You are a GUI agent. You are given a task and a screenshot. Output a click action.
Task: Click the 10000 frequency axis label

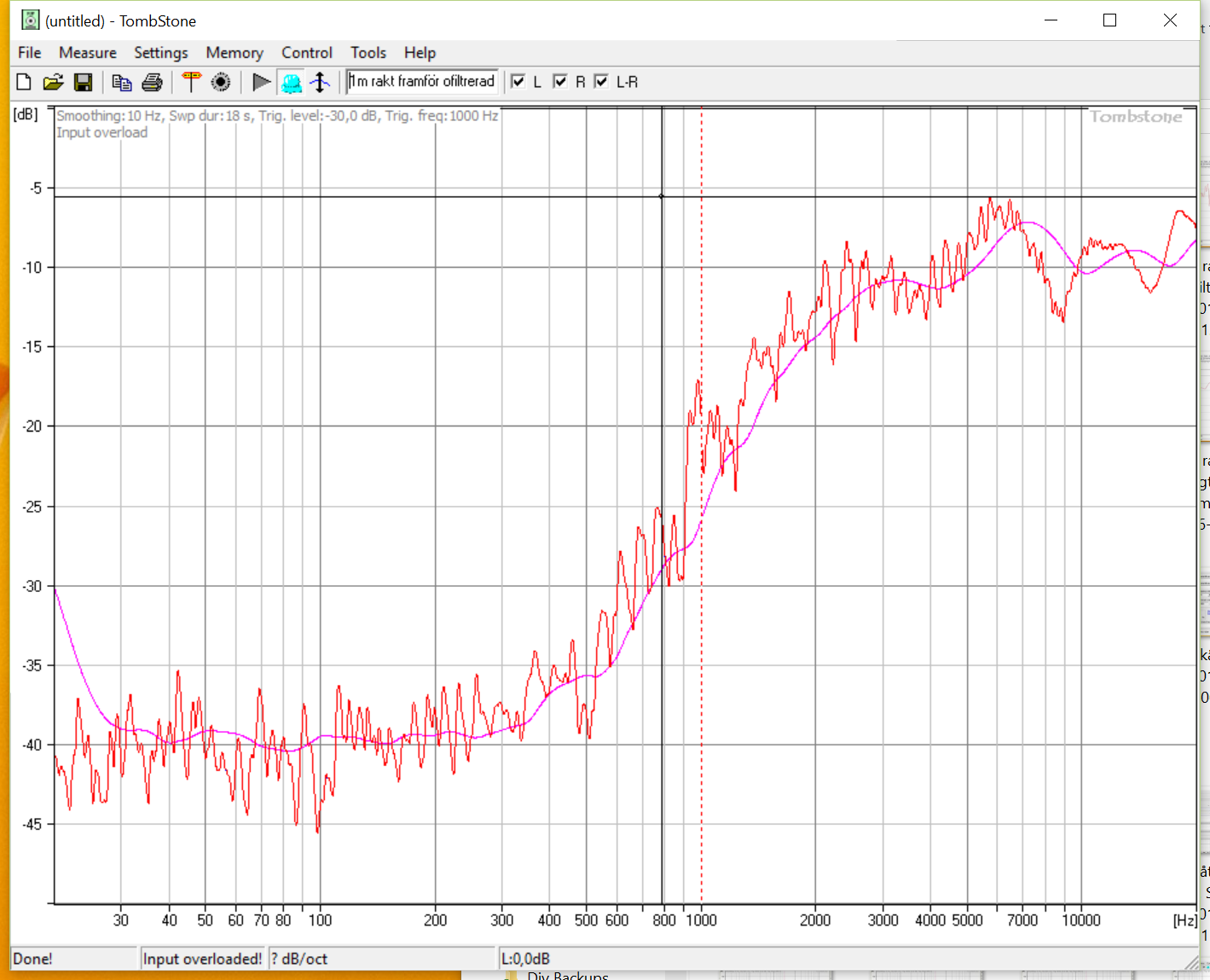(x=1080, y=920)
